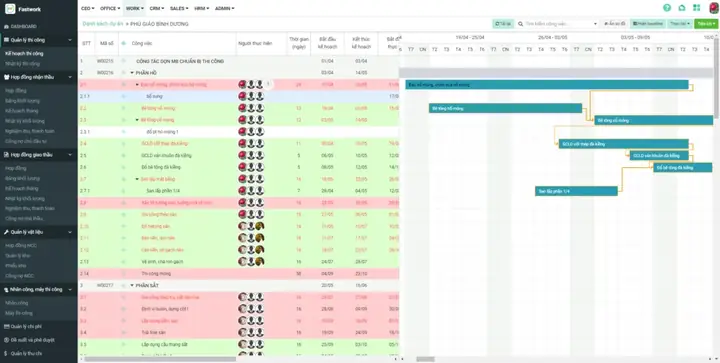Click wrench icon beside Quản lý vật liệu

[x=6, y=232]
